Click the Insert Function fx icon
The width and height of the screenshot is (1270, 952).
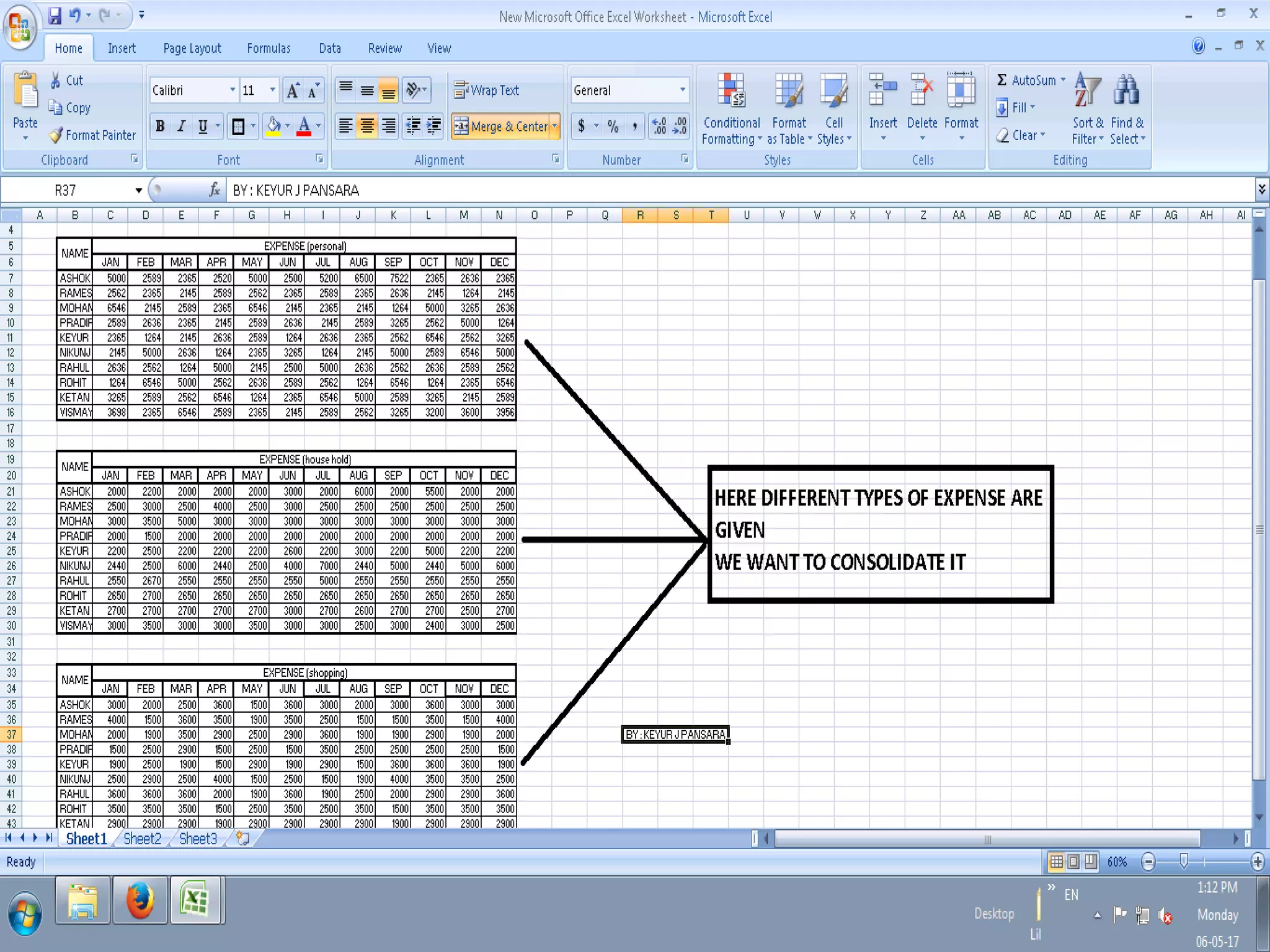click(x=215, y=190)
